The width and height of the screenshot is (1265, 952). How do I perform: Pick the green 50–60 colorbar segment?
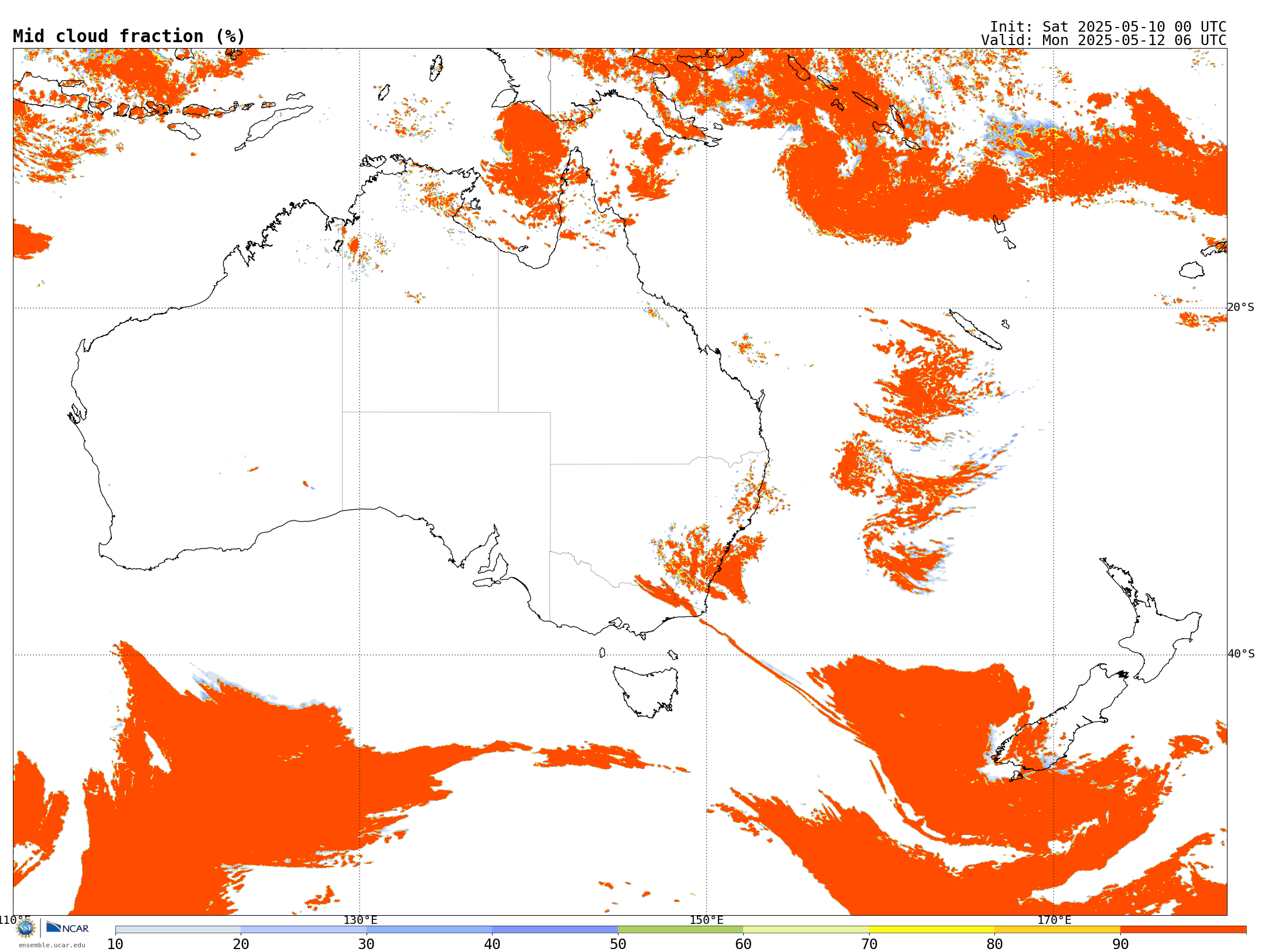(681, 930)
